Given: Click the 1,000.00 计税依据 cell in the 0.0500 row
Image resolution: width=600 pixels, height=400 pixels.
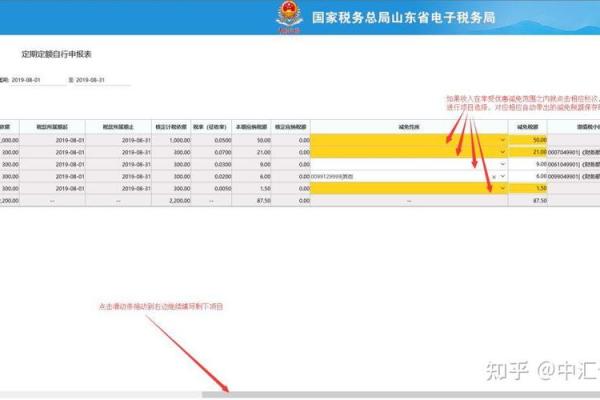Looking at the screenshot, I should pyautogui.click(x=171, y=140).
